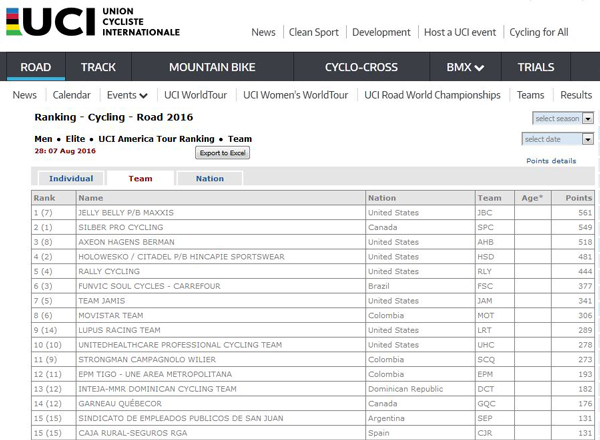The image size is (600, 440).
Task: Open the Points details link
Action: pyautogui.click(x=551, y=161)
